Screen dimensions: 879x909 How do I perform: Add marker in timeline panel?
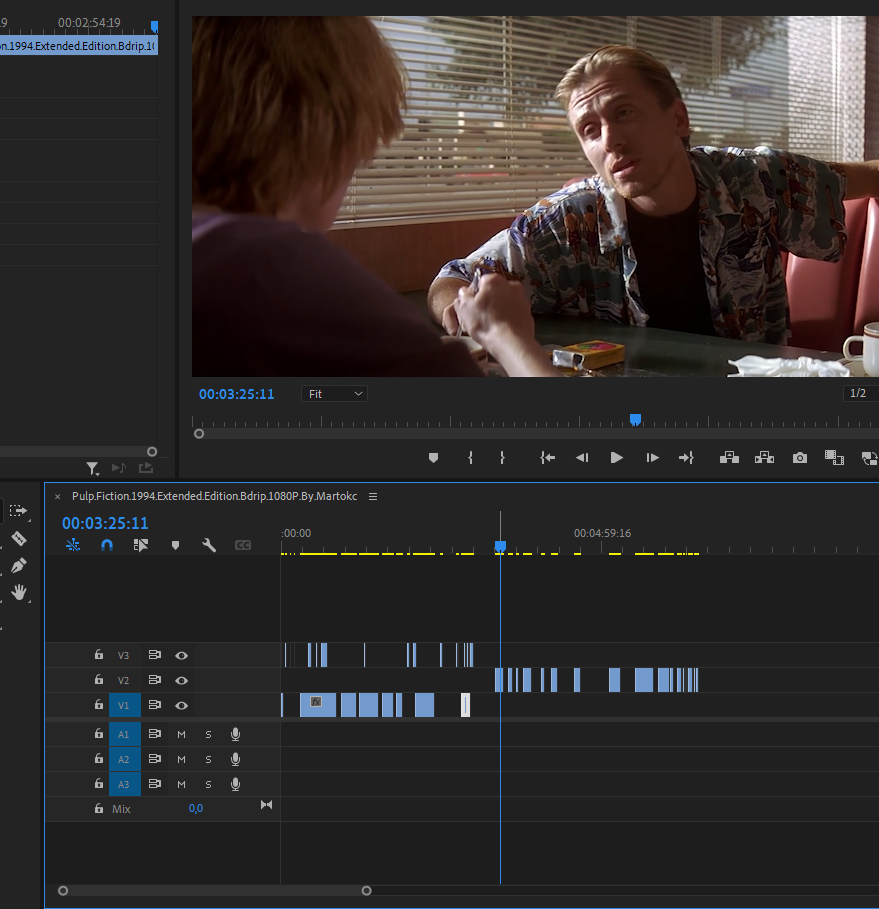point(175,545)
